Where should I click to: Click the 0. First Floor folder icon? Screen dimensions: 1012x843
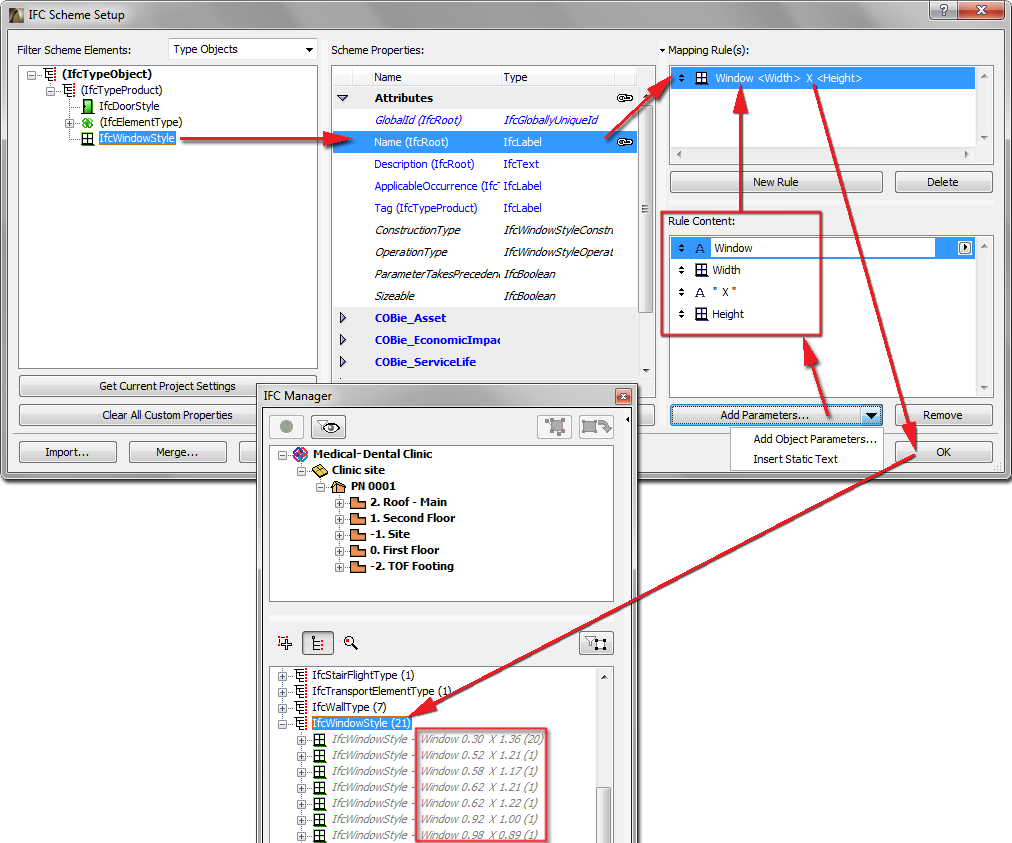[x=358, y=551]
